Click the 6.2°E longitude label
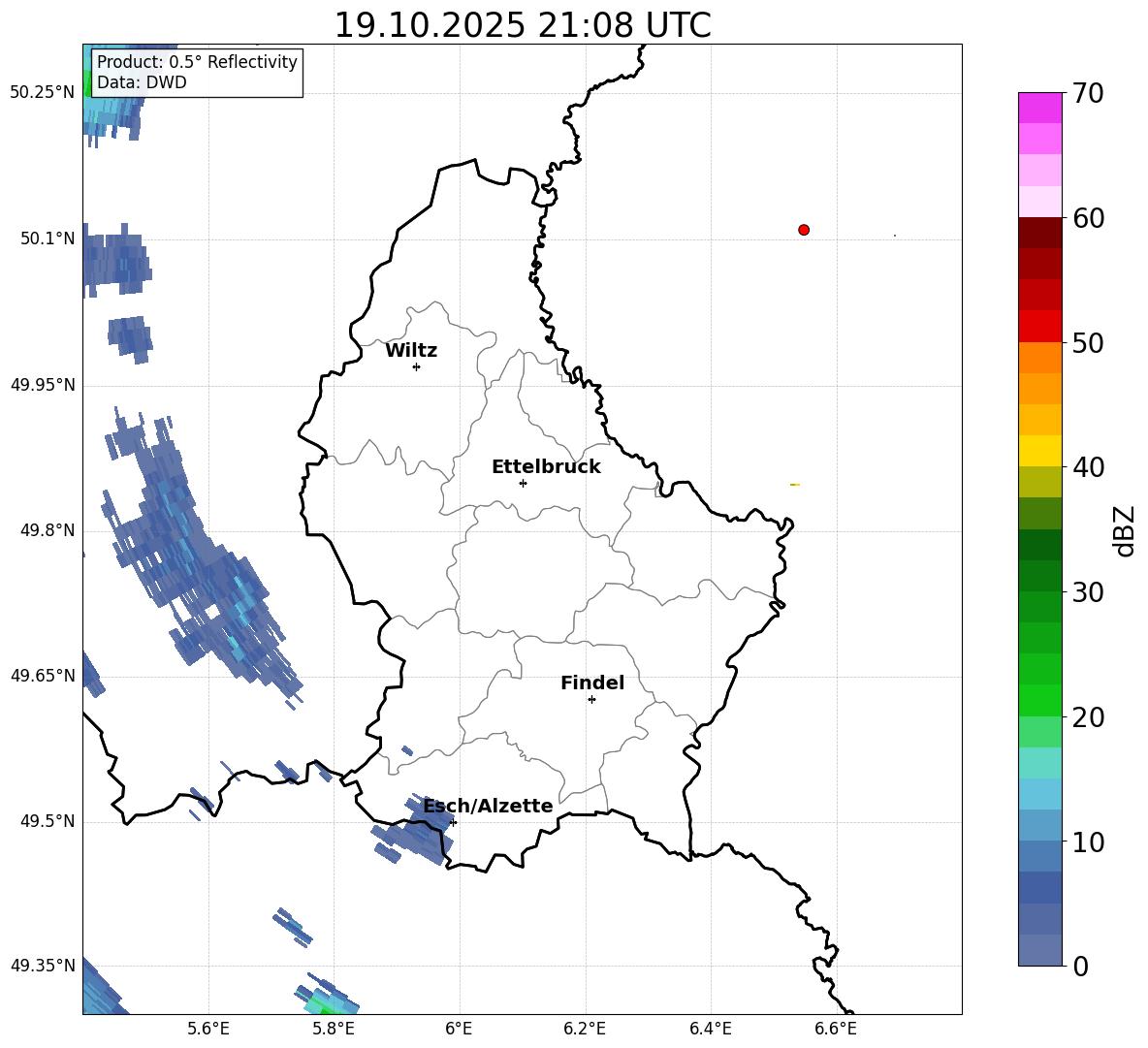The width and height of the screenshot is (1148, 1048). tap(585, 1029)
